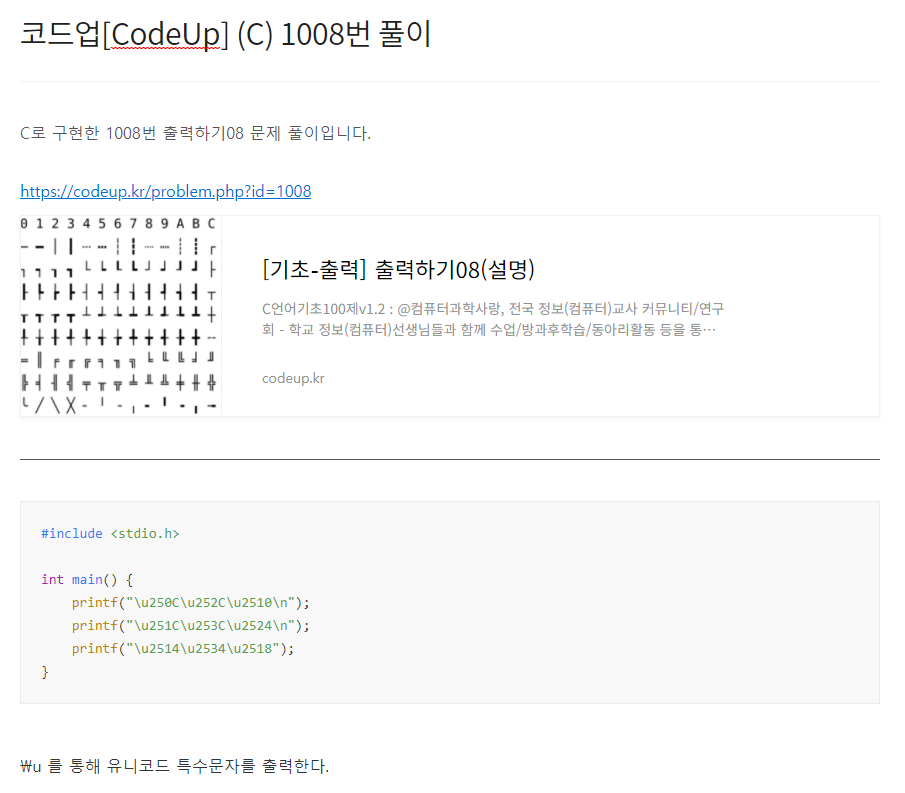The height and width of the screenshot is (793, 905).
Task: Open the codeup.kr problem 1008 link
Action: pyautogui.click(x=166, y=191)
